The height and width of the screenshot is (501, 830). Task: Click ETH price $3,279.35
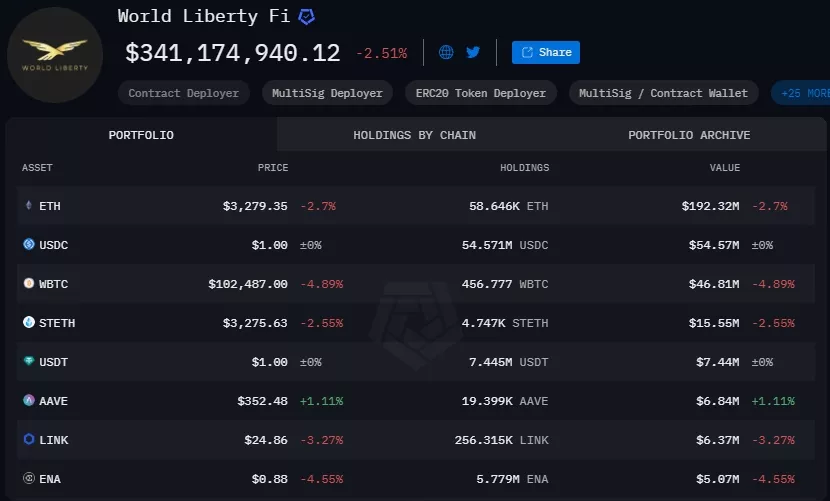(x=255, y=206)
